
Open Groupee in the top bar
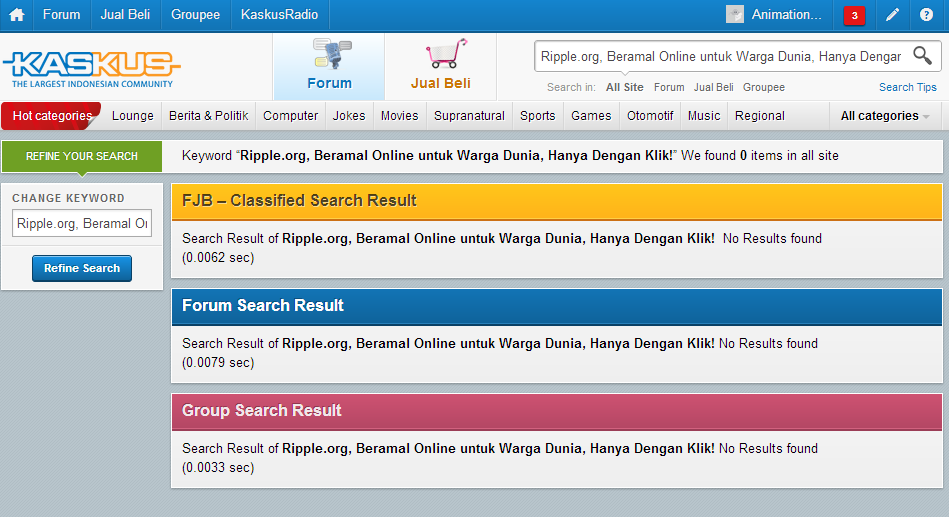[x=195, y=15]
